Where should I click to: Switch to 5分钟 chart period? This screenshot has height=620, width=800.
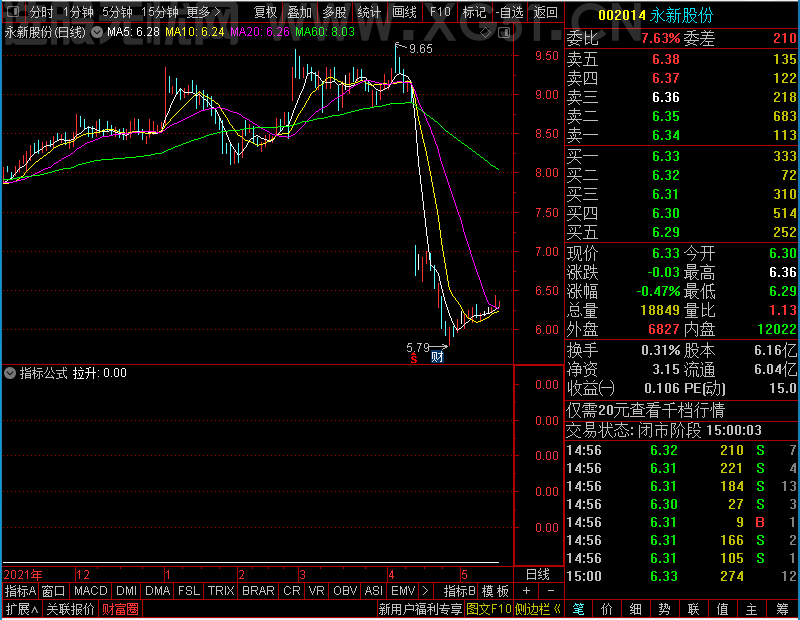point(117,12)
